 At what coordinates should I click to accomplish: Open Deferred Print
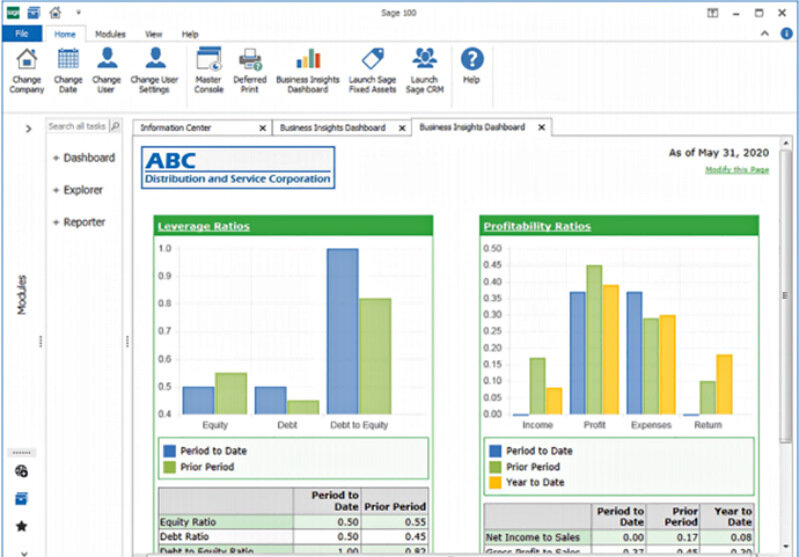pos(250,69)
